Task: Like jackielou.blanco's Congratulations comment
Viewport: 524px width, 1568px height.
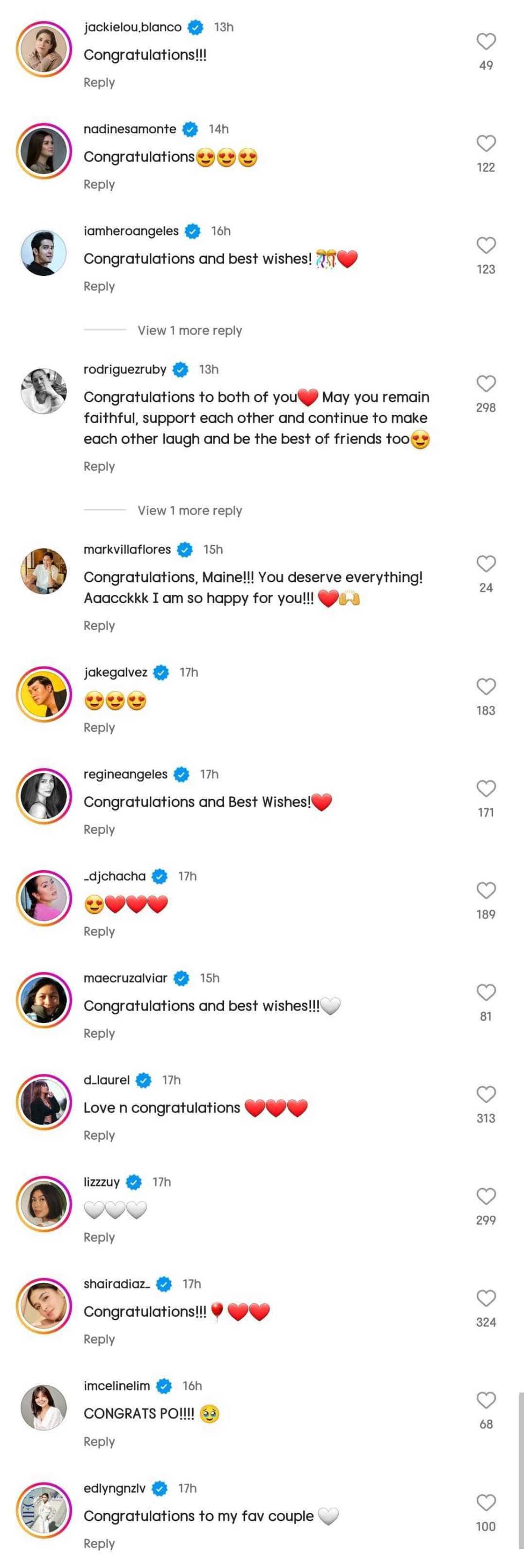Action: point(486,42)
